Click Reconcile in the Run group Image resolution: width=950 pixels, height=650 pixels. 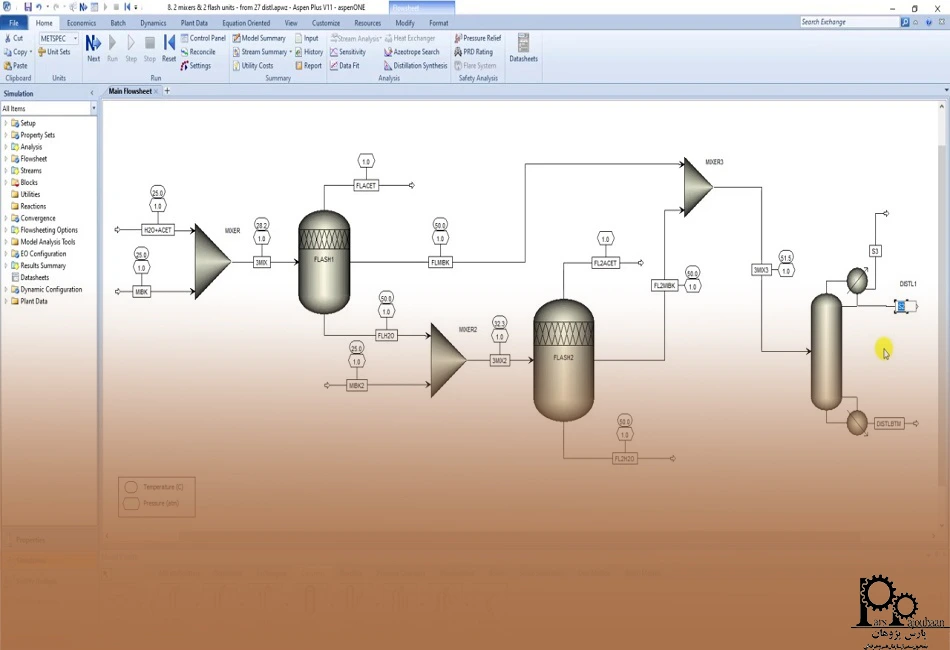click(198, 51)
